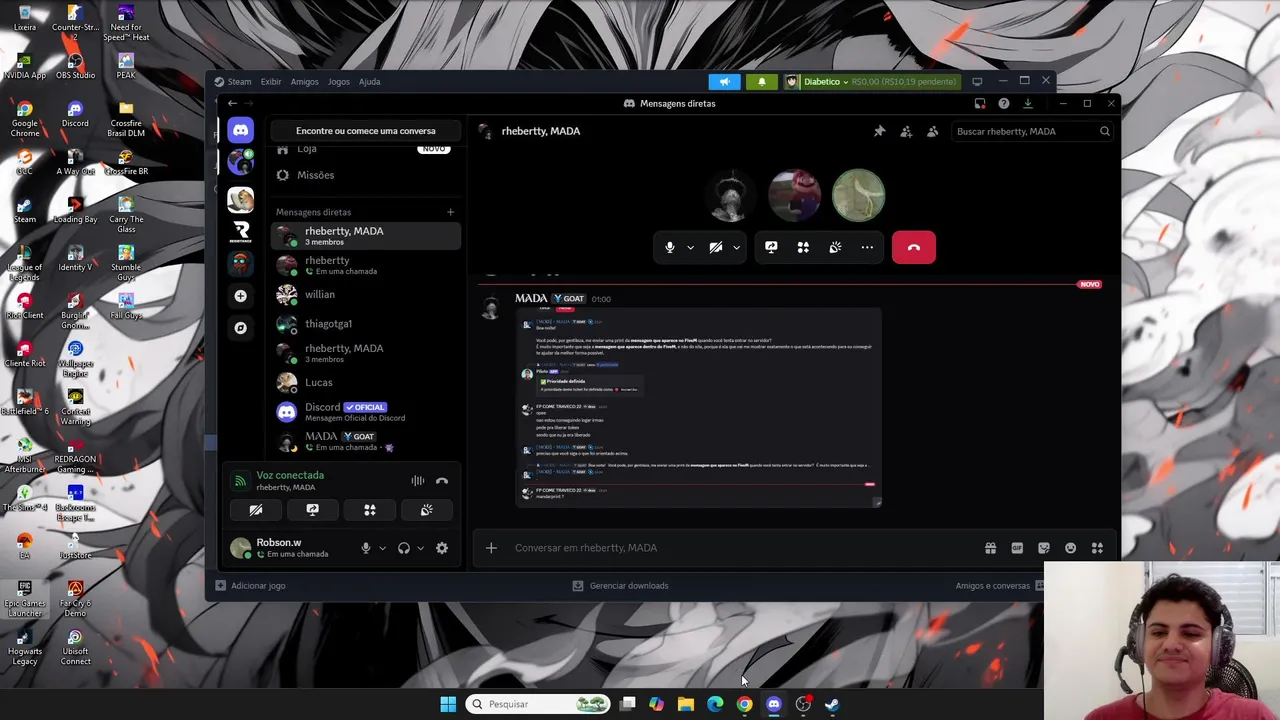This screenshot has width=1280, height=720.
Task: Share your screen in call controls
Action: click(771, 247)
